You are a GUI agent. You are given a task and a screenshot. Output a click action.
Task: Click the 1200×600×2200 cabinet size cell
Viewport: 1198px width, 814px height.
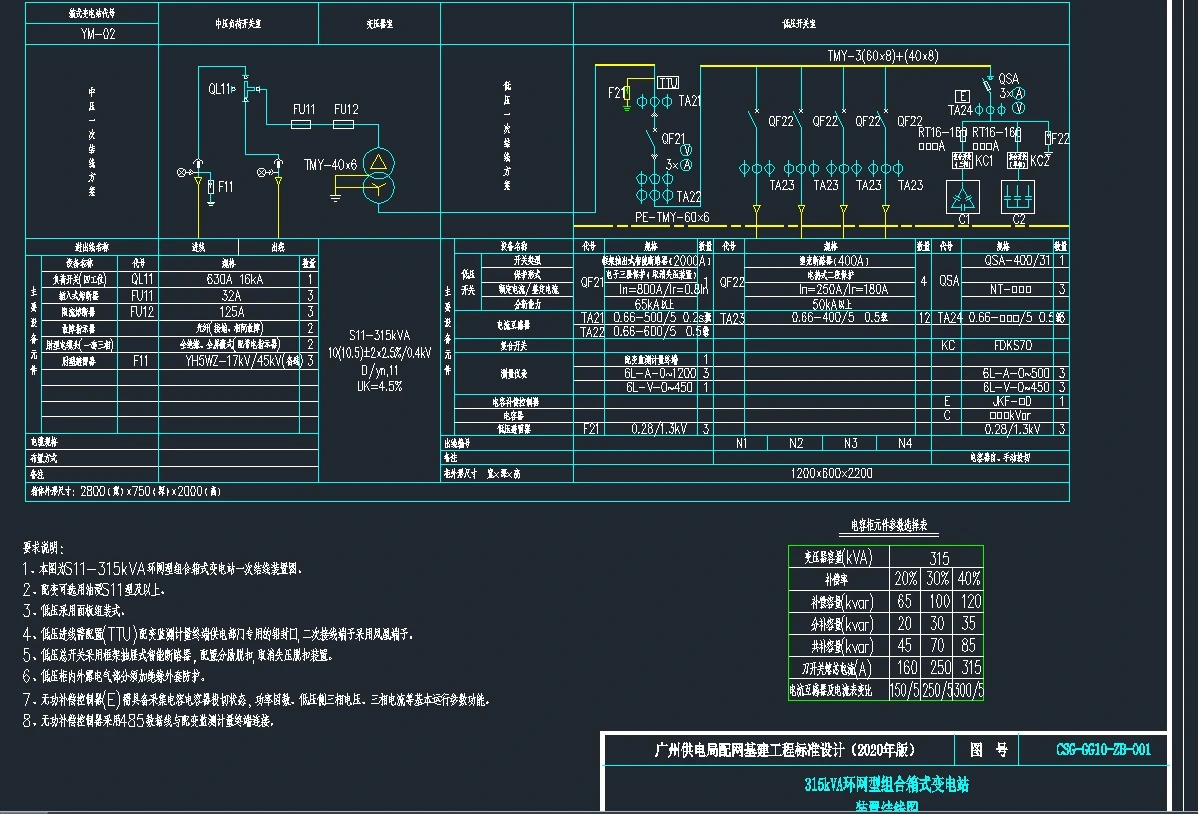(831, 473)
